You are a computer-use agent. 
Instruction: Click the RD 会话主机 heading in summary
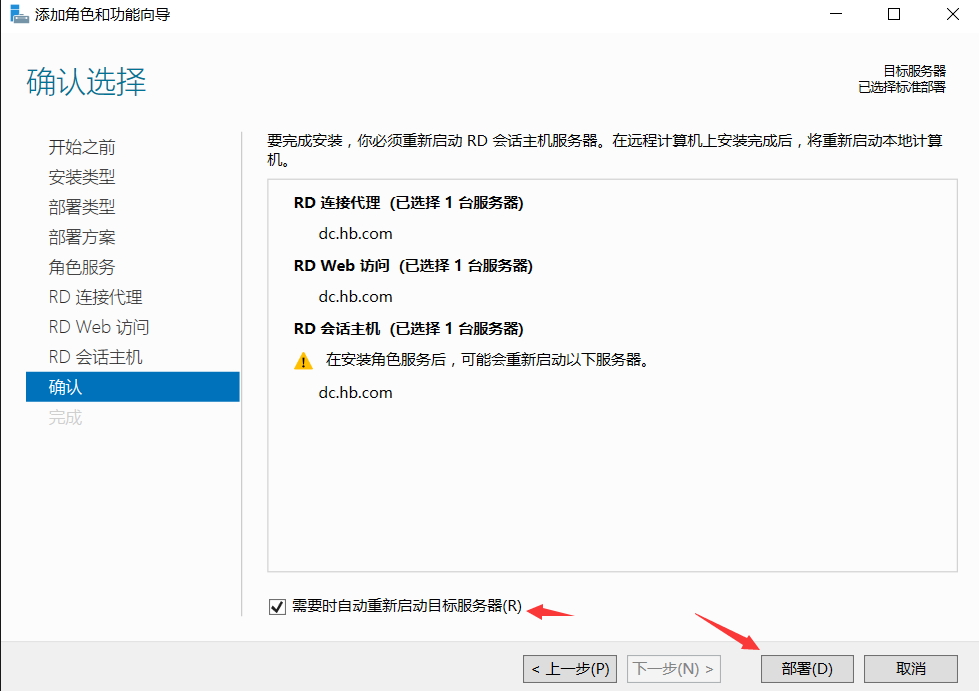click(x=408, y=329)
